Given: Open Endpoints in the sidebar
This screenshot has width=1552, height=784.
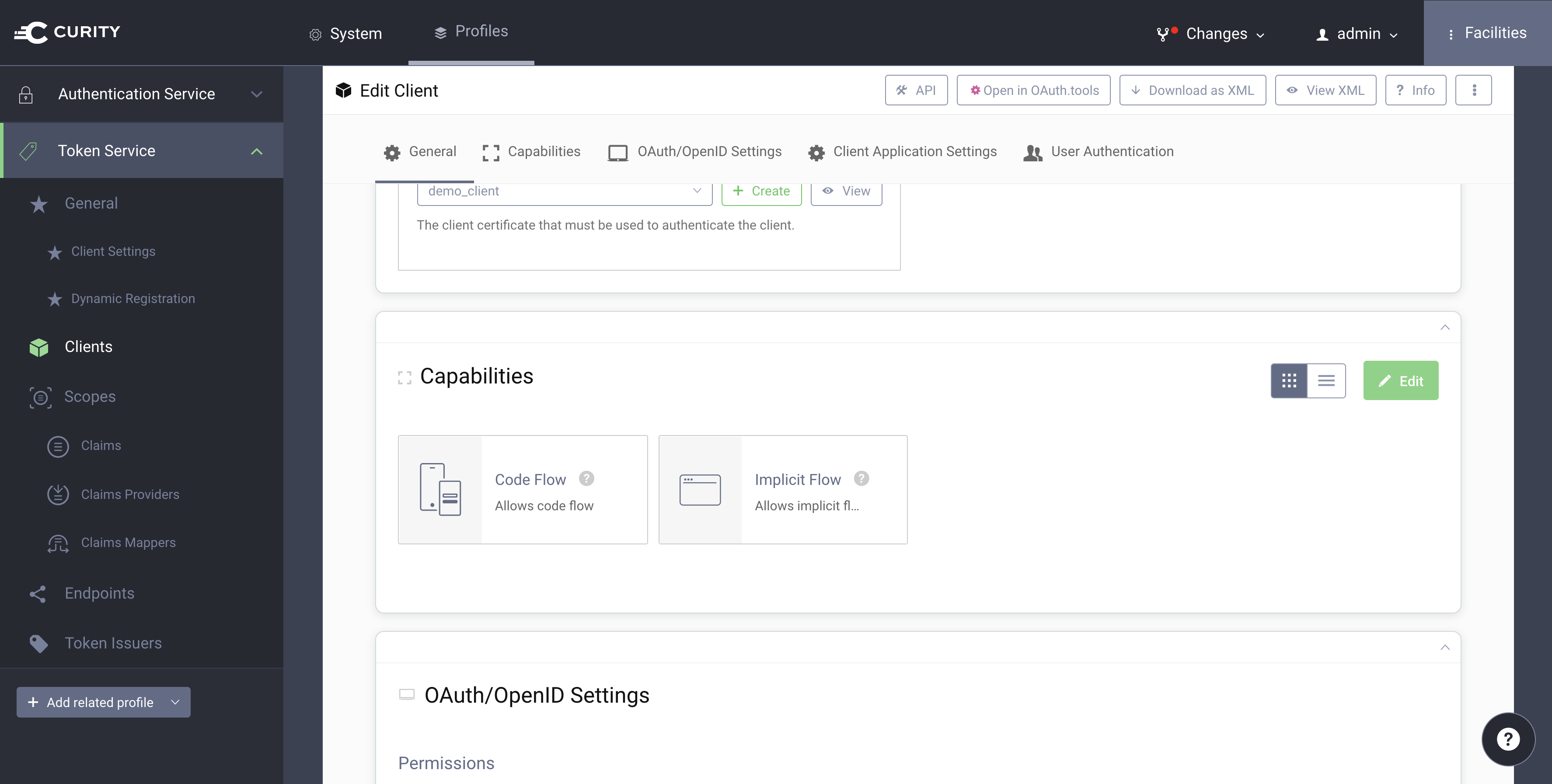Looking at the screenshot, I should [x=99, y=593].
